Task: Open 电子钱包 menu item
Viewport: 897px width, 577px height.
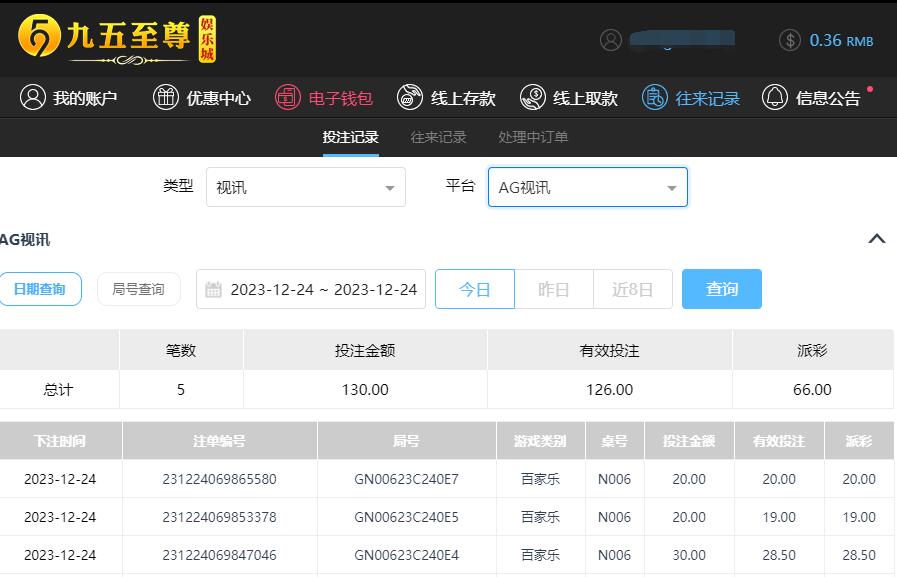Action: (324, 98)
